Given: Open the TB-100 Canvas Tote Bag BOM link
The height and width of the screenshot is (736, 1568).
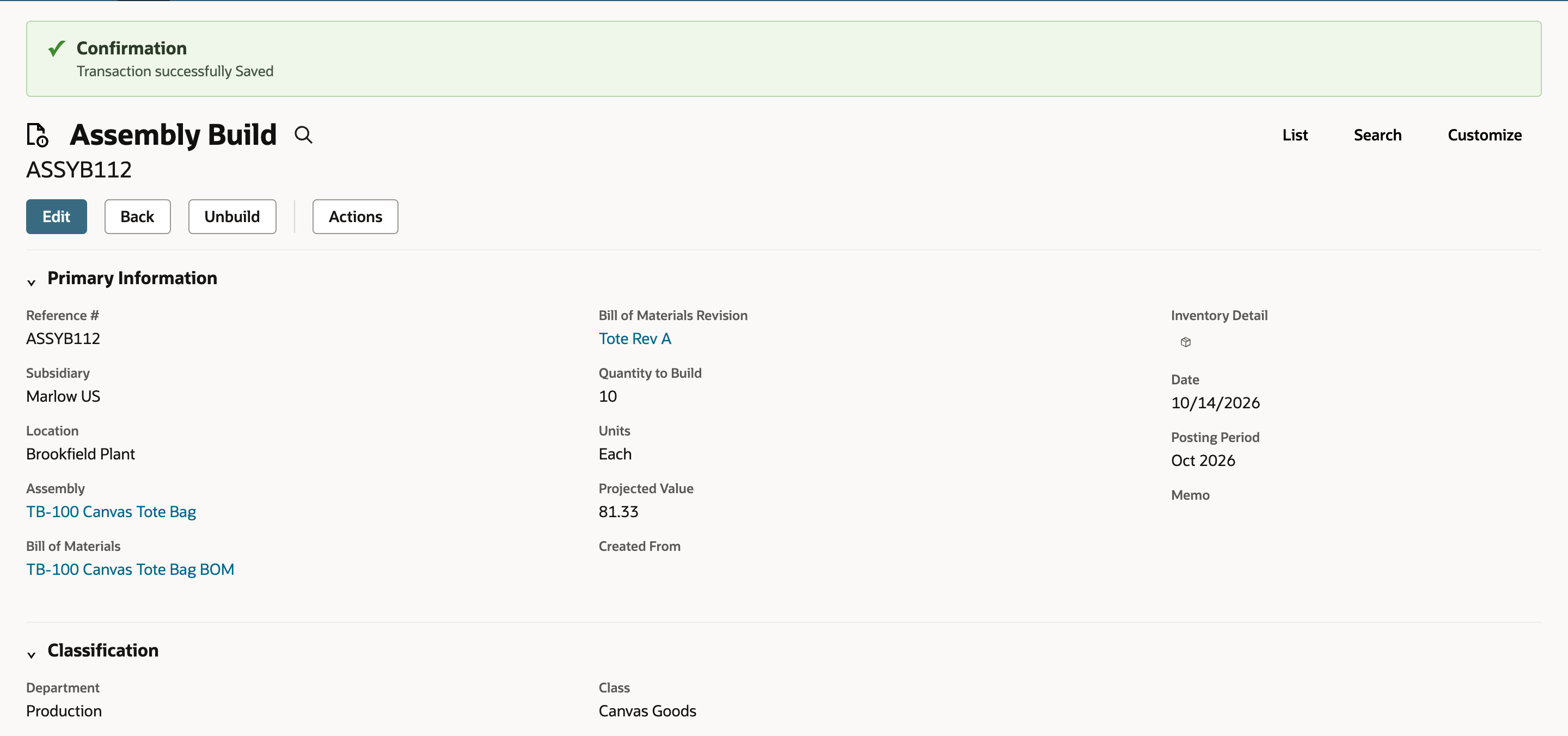Looking at the screenshot, I should pos(130,570).
